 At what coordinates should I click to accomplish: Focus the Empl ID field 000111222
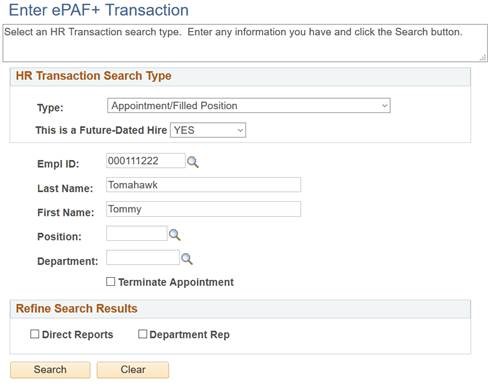pos(146,161)
